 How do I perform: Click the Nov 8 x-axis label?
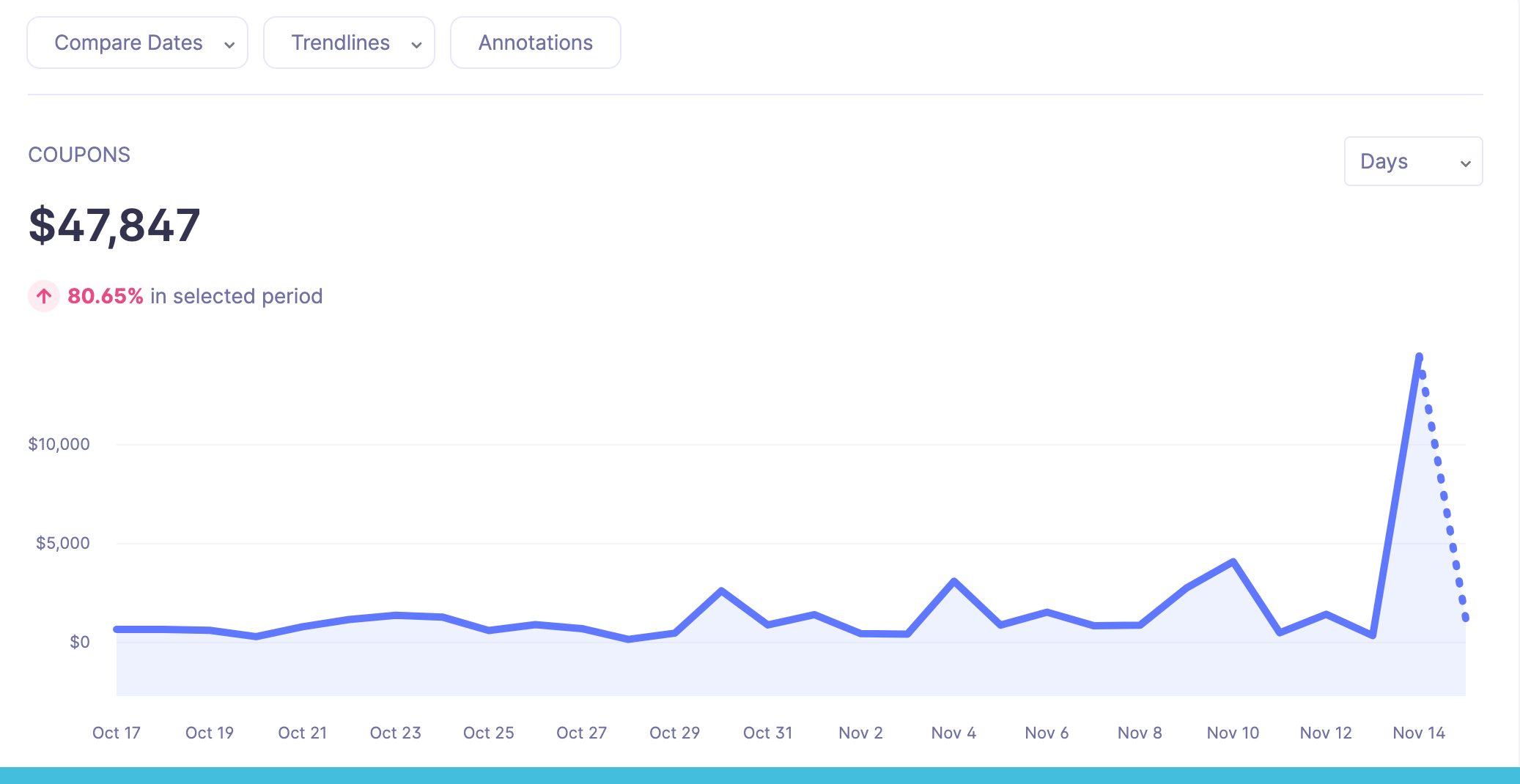click(x=1140, y=733)
